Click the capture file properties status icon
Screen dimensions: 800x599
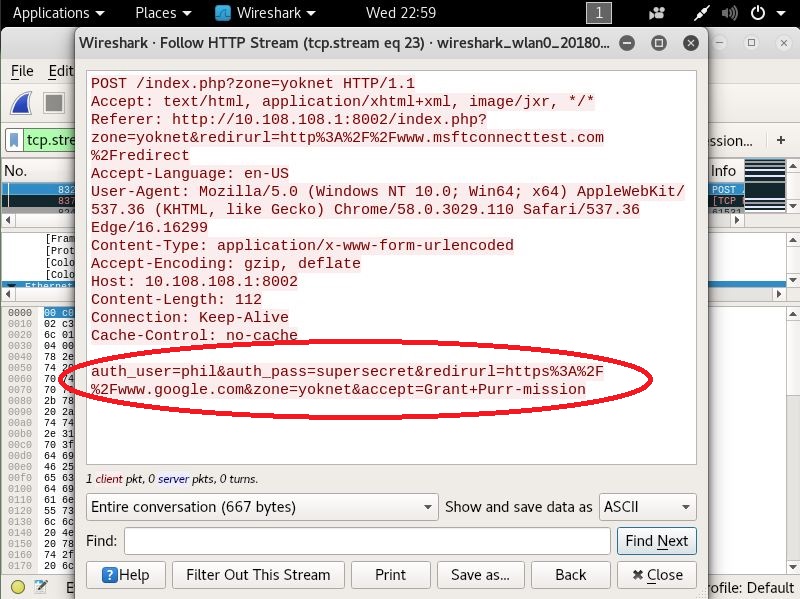click(41, 587)
